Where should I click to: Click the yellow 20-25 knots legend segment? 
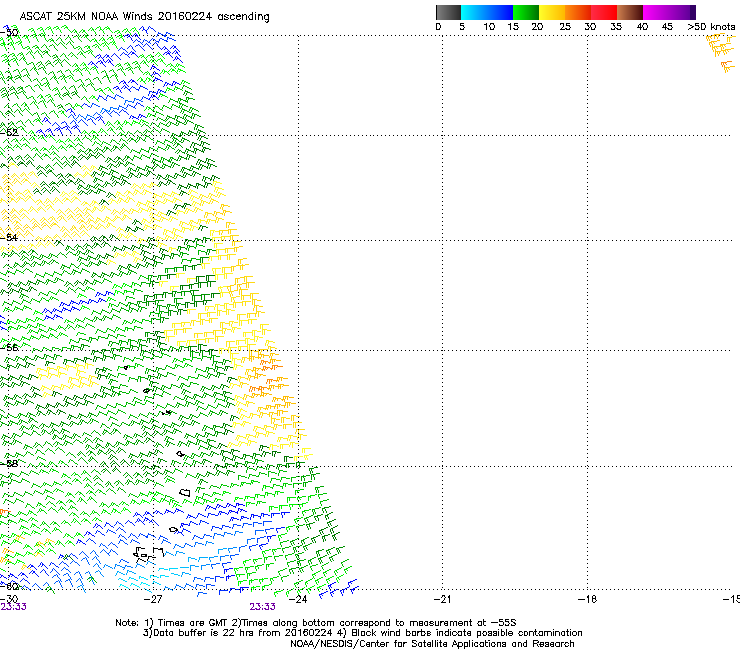[x=552, y=12]
